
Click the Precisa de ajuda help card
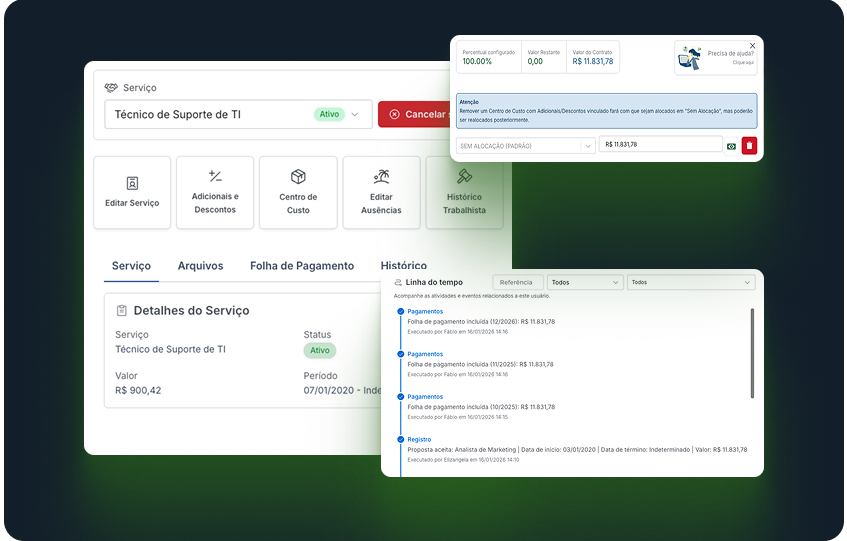click(x=715, y=57)
